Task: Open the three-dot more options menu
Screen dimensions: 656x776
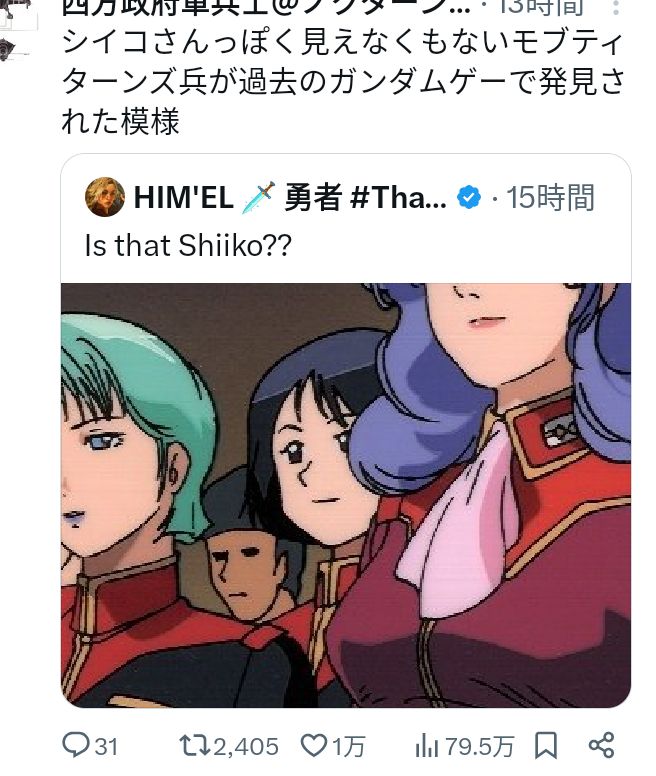Action: click(615, 7)
